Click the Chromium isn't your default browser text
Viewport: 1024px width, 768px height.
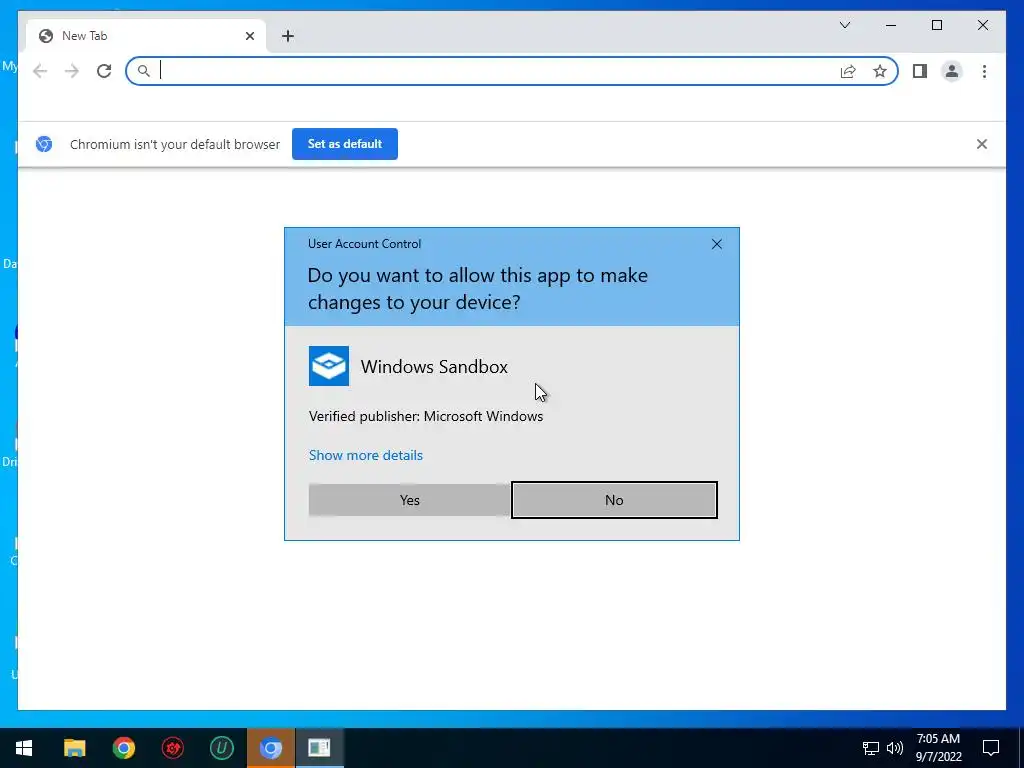(x=175, y=144)
